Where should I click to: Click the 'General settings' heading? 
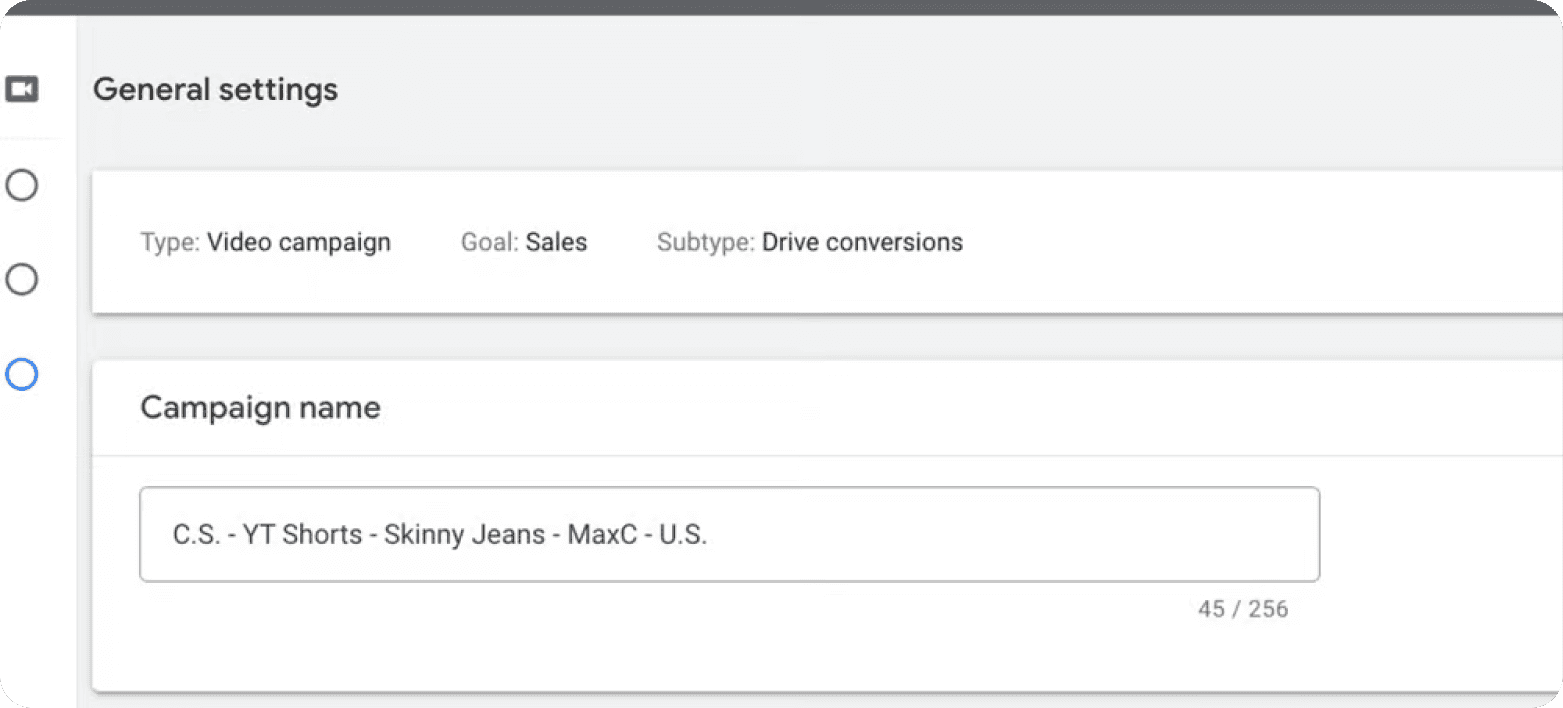tap(215, 90)
